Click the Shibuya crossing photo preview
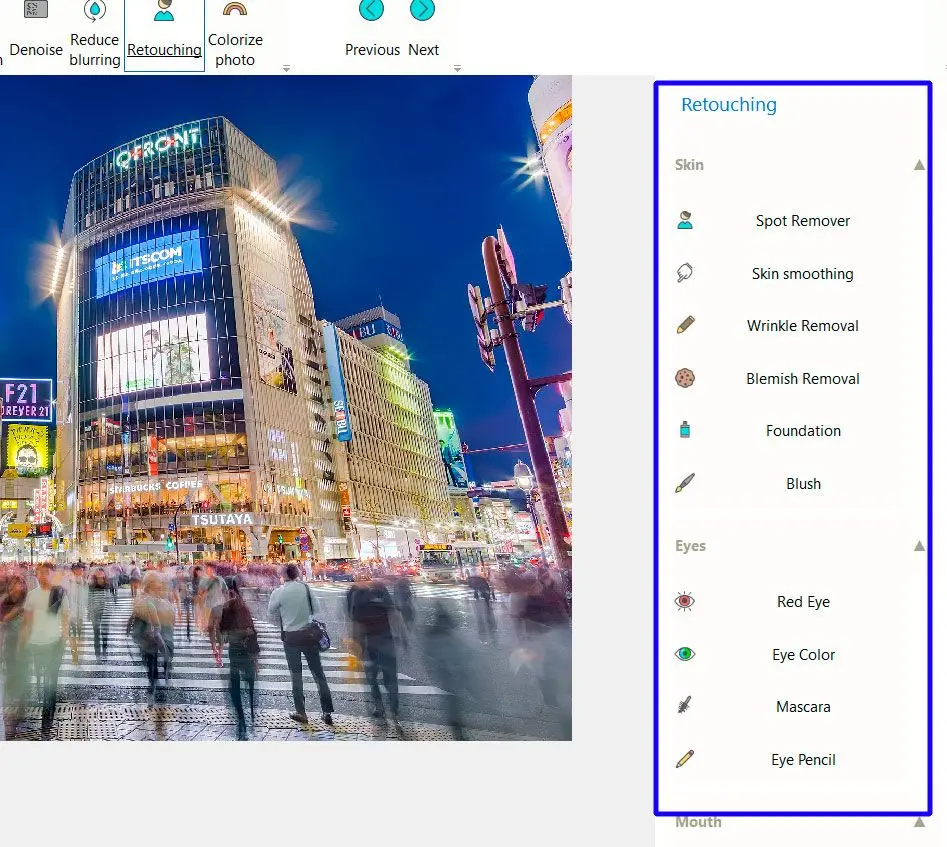This screenshot has width=947, height=847. coord(285,408)
